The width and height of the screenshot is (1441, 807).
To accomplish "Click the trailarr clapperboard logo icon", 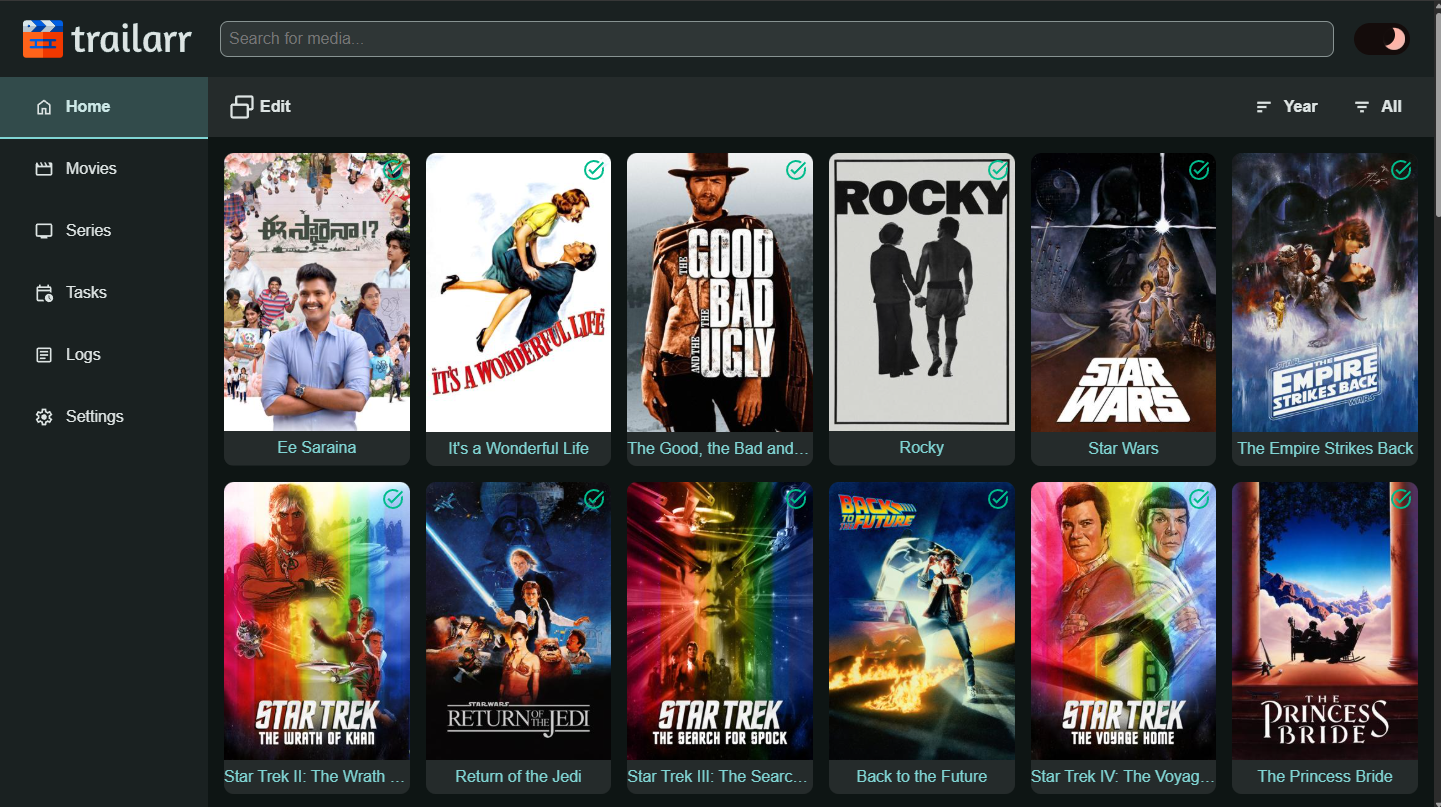I will coord(43,39).
